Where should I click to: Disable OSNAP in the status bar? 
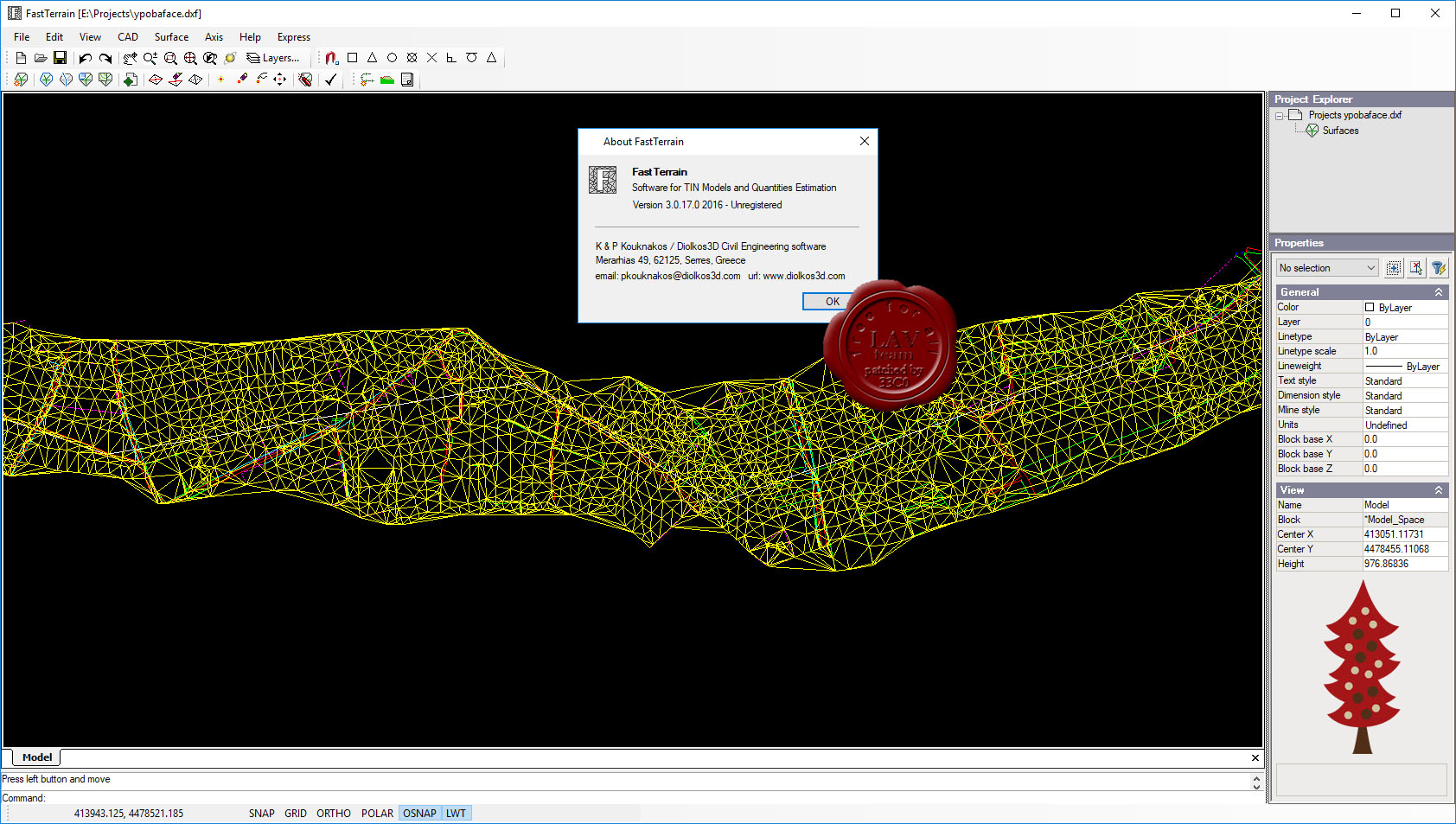(420, 814)
